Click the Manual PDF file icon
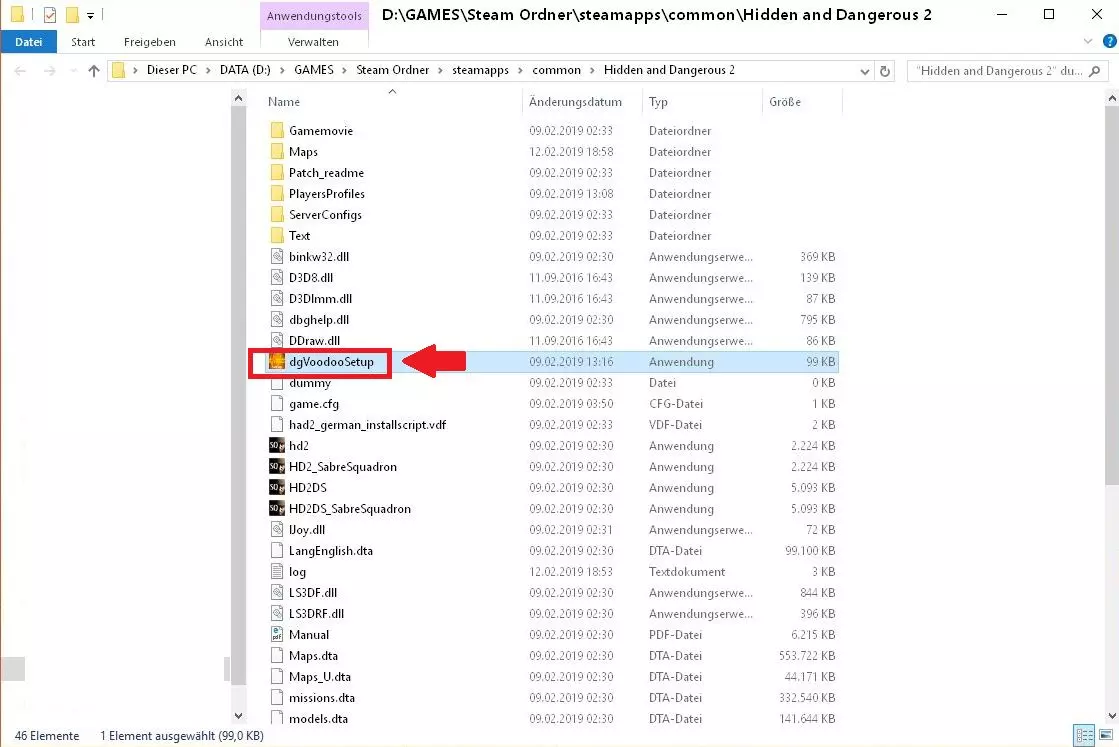The height and width of the screenshot is (747, 1119). pos(277,635)
